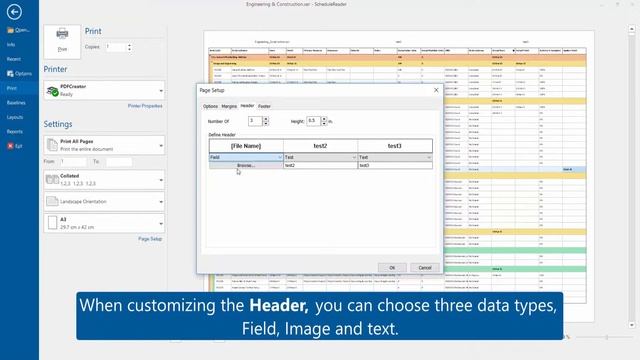The height and width of the screenshot is (360, 640).
Task: Switch to the Header tab in Page Setup
Action: coord(247,106)
